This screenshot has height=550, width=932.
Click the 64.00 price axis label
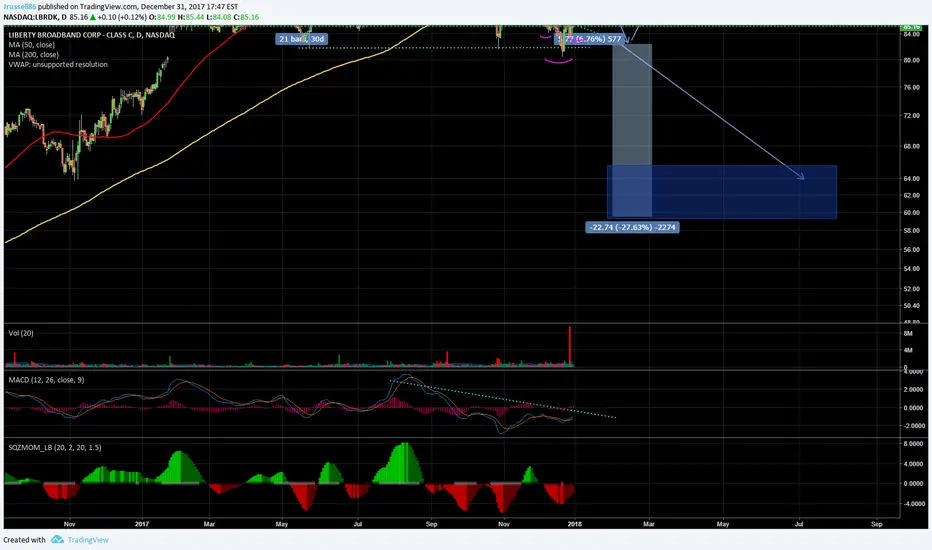tap(911, 178)
